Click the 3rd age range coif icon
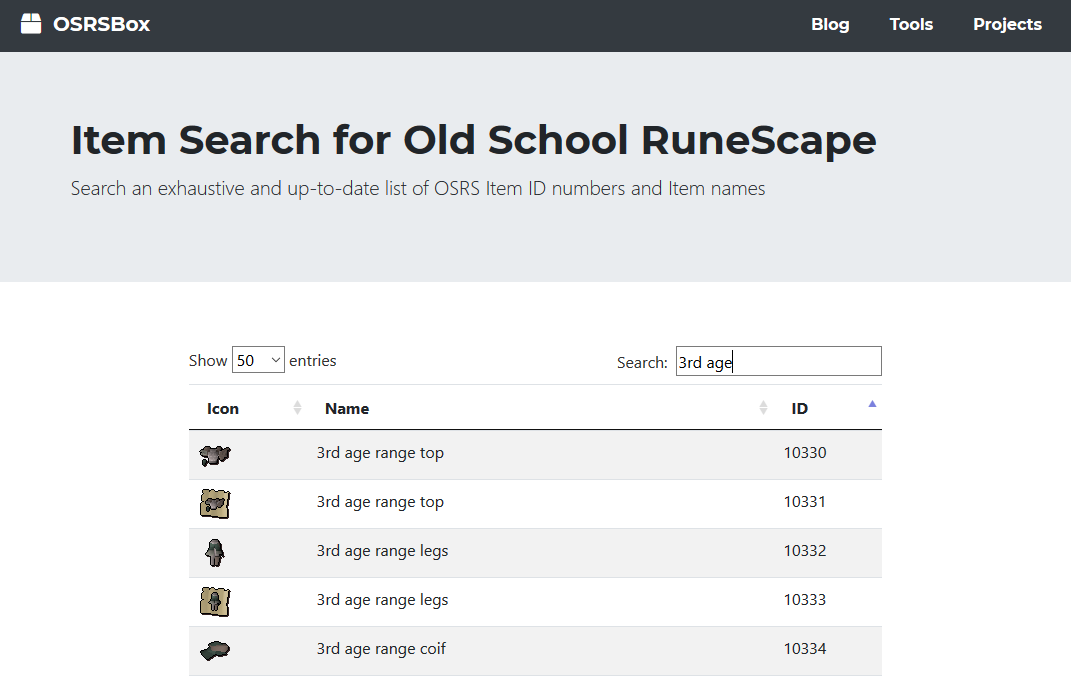1071x684 pixels. [214, 651]
